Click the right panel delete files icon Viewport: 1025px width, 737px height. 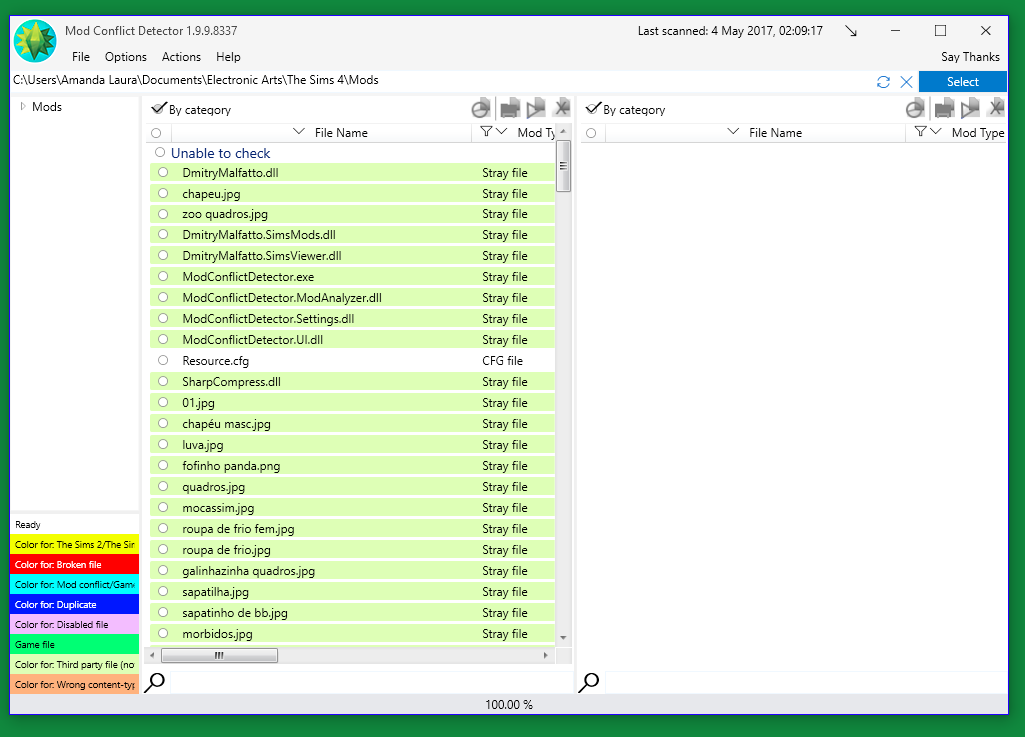click(x=996, y=108)
